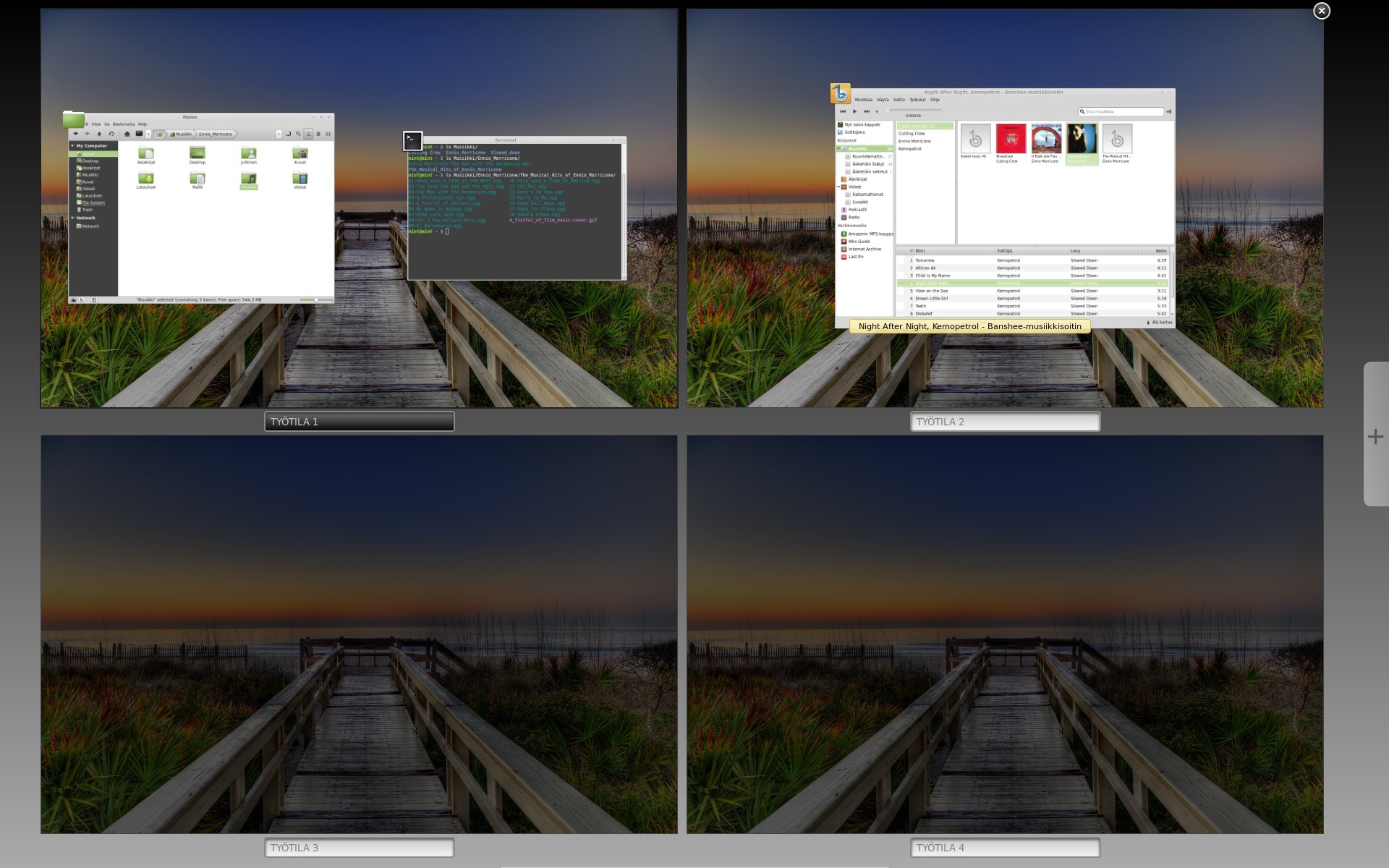Go forward in the Home file manager
Screen dimensions: 1389x868
pos(87,134)
